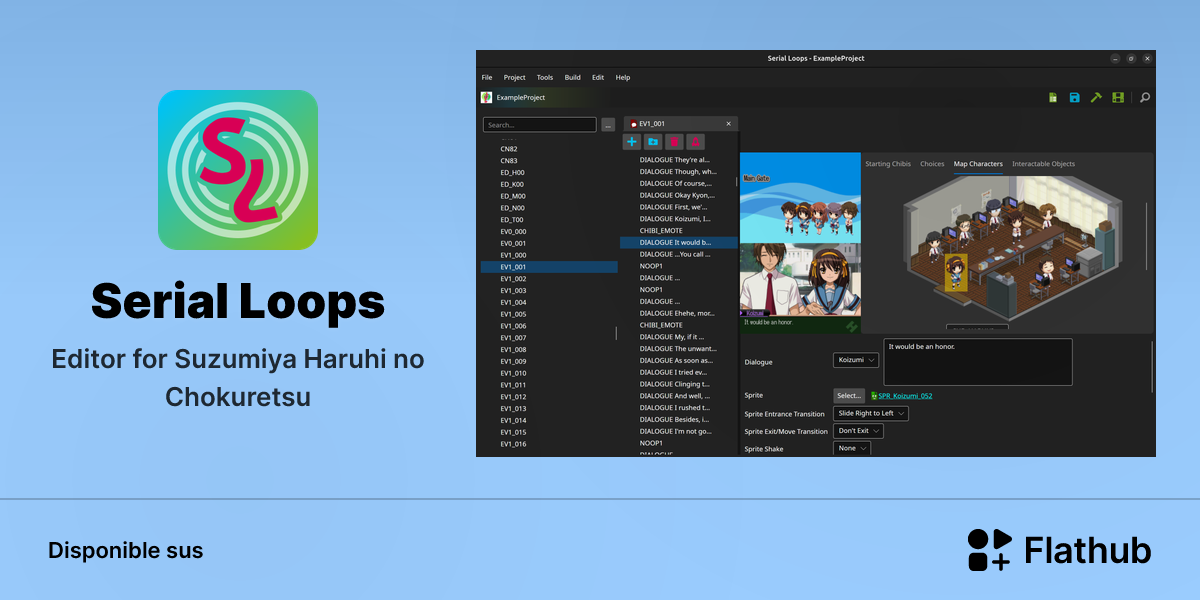Image resolution: width=1200 pixels, height=600 pixels.
Task: Close the EV1_001 editor tab
Action: tap(728, 124)
